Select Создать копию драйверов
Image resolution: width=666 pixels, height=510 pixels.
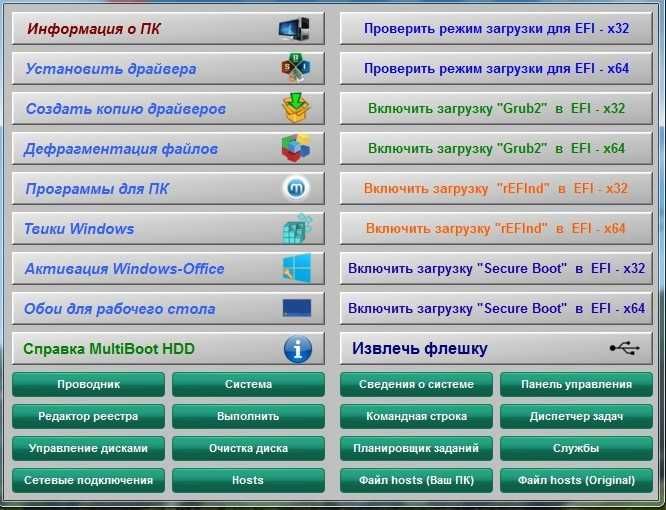click(168, 108)
